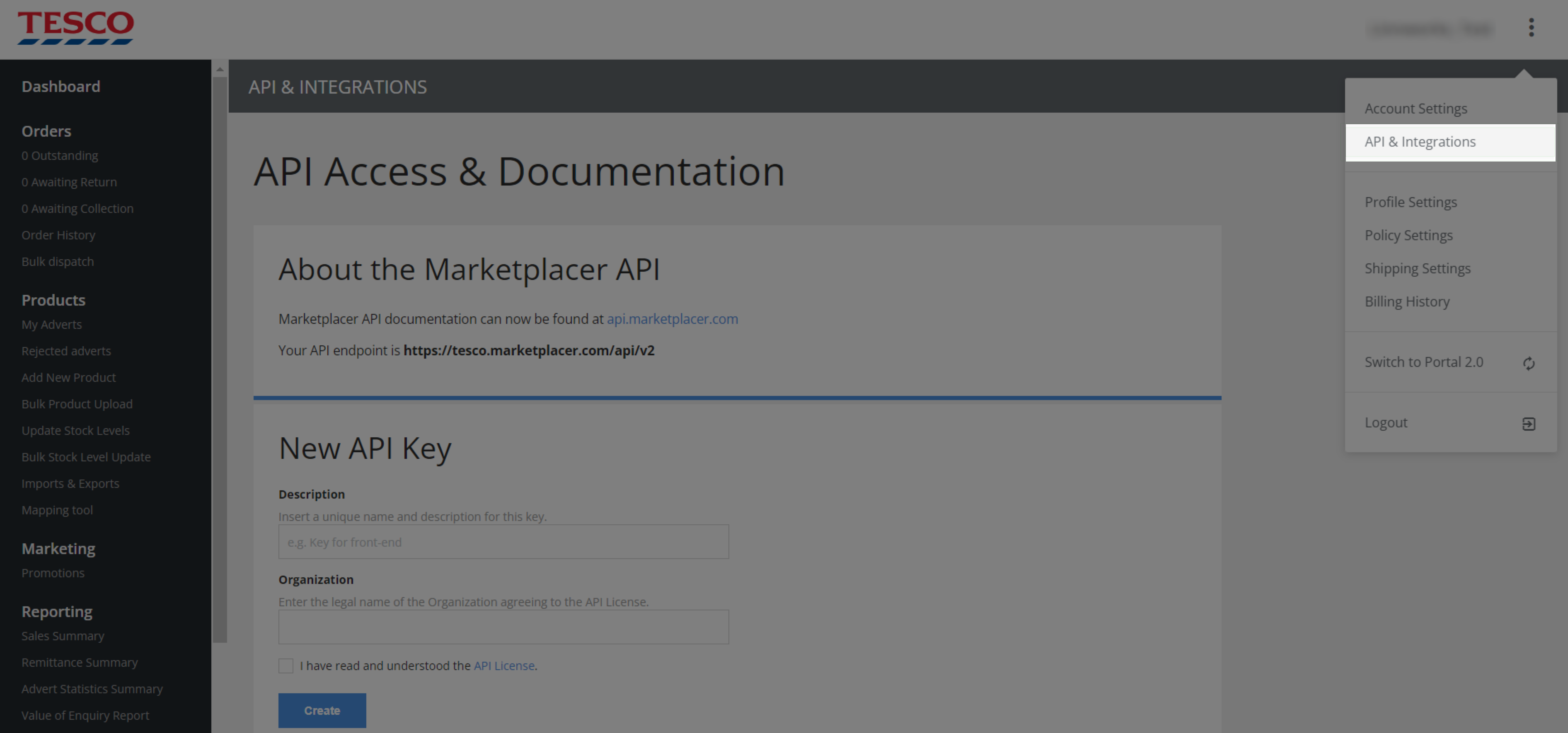1568x733 pixels.
Task: Go to the Dashboard
Action: click(61, 87)
